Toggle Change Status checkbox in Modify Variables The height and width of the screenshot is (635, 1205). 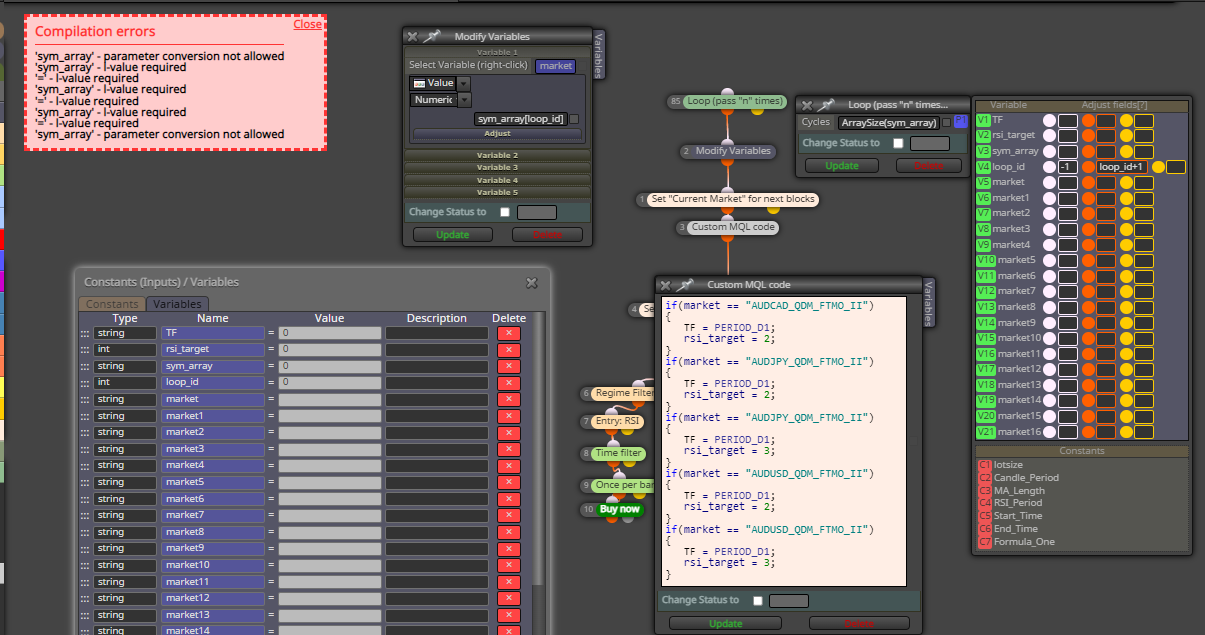pos(504,212)
